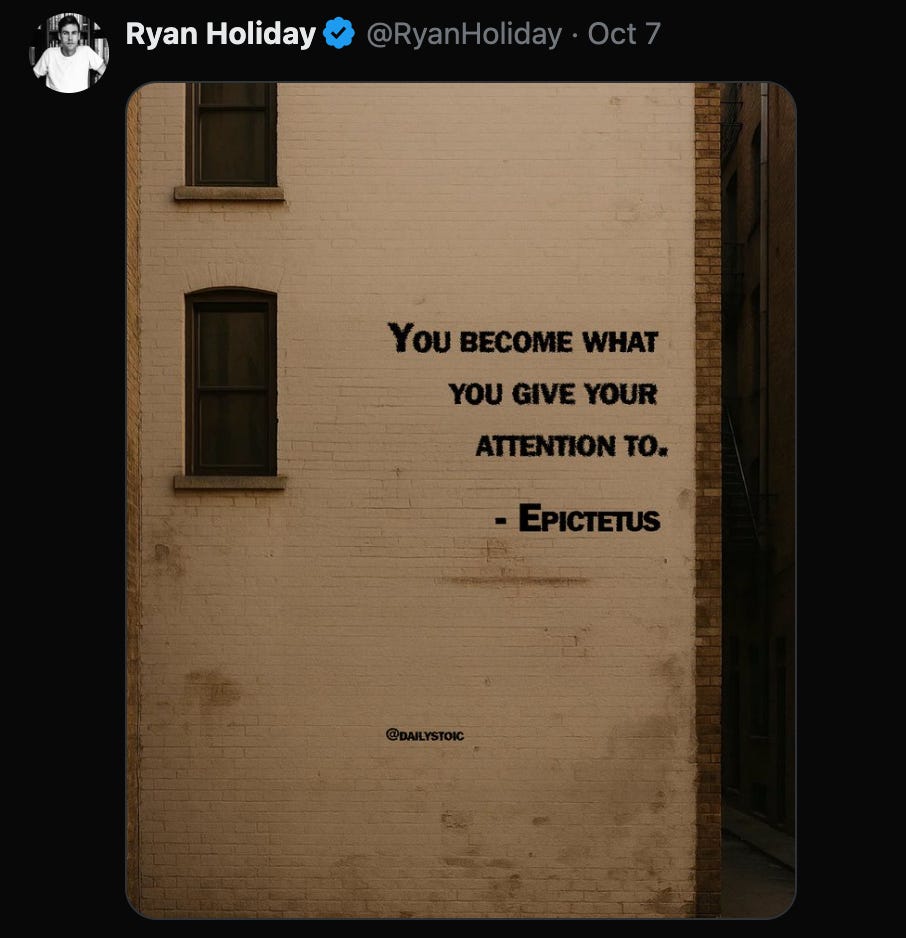
Task: Select the 'you give your' quote line
Action: tap(553, 394)
